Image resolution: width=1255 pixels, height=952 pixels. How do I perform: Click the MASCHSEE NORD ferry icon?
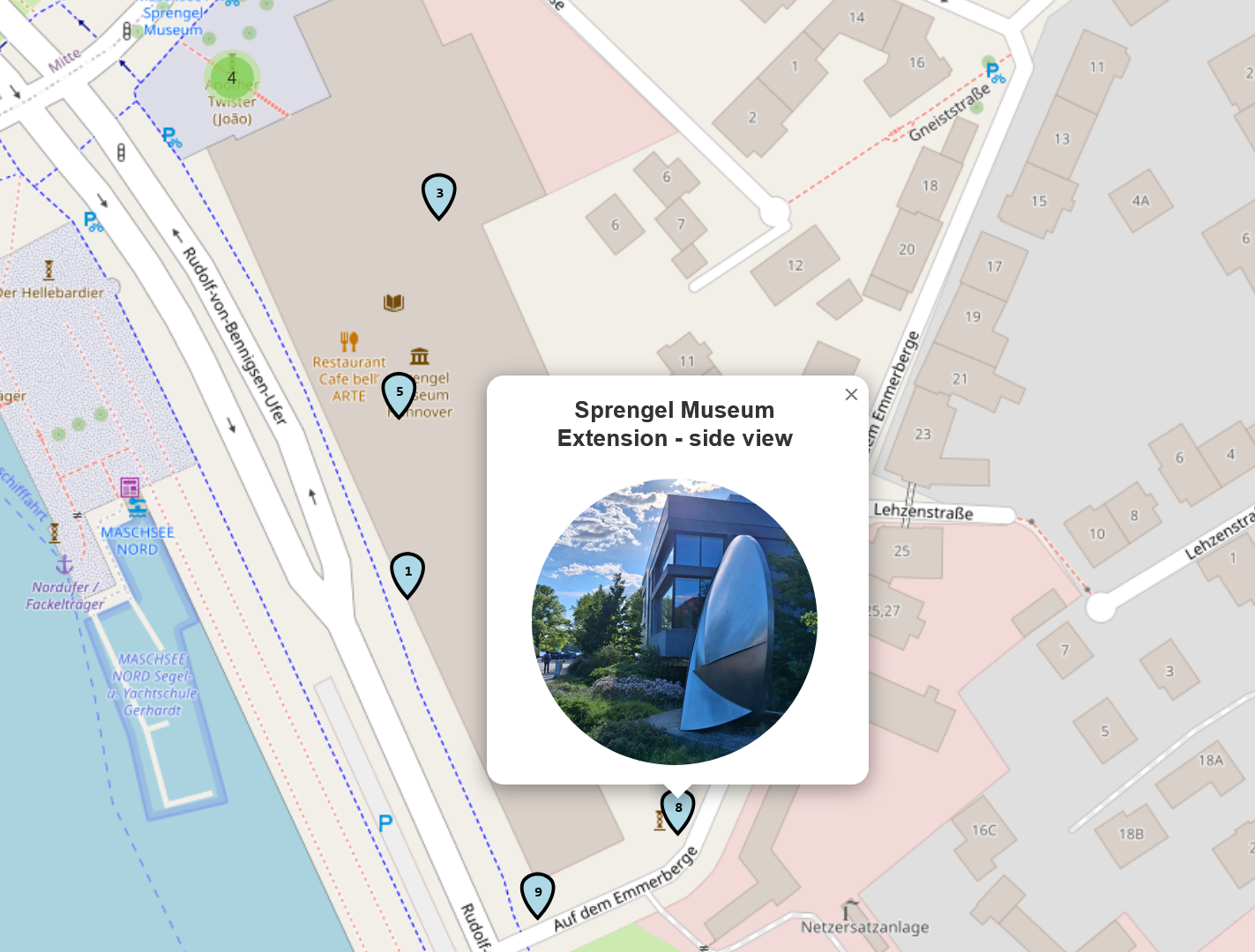click(137, 509)
